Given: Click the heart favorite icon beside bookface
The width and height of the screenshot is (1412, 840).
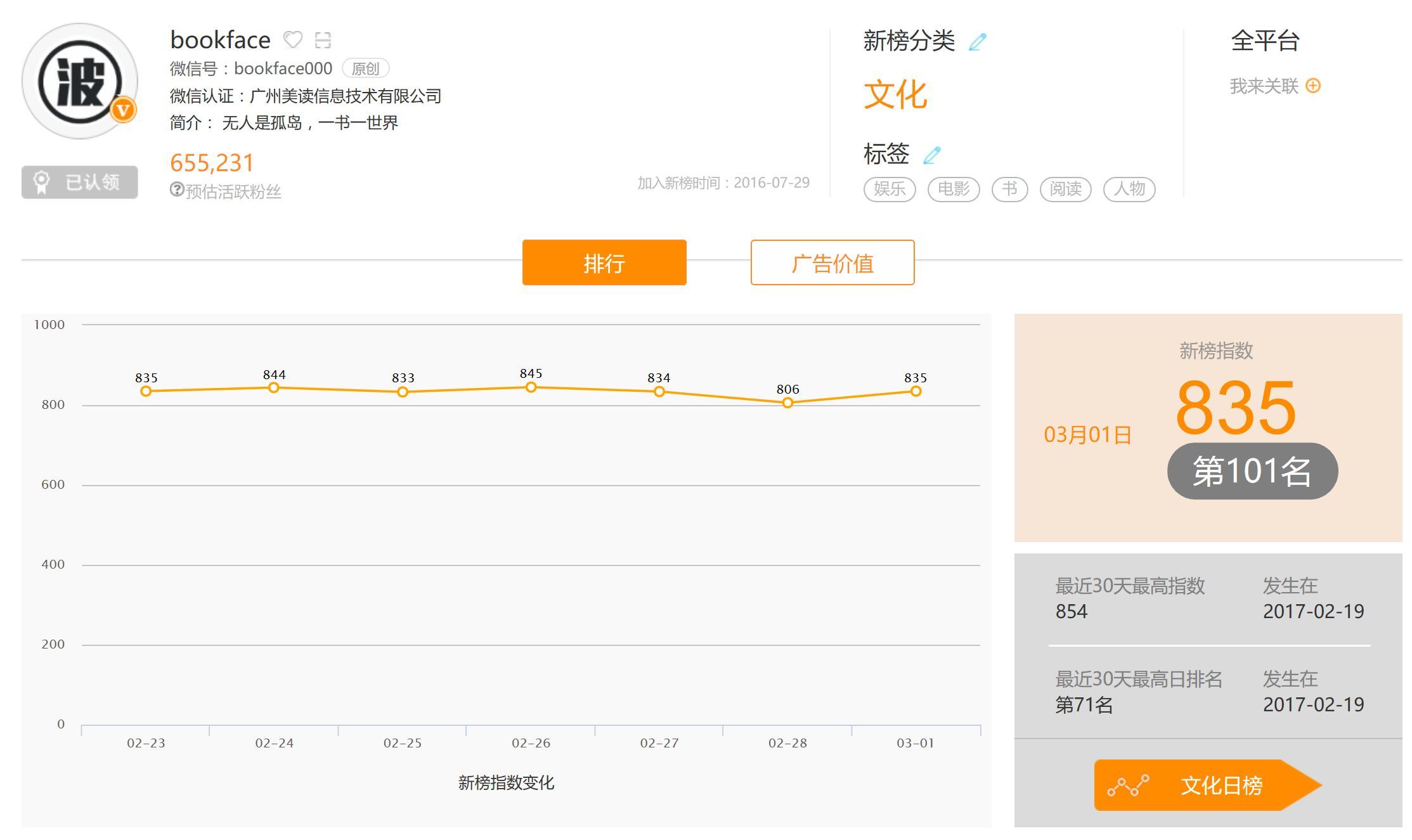Looking at the screenshot, I should coord(292,40).
